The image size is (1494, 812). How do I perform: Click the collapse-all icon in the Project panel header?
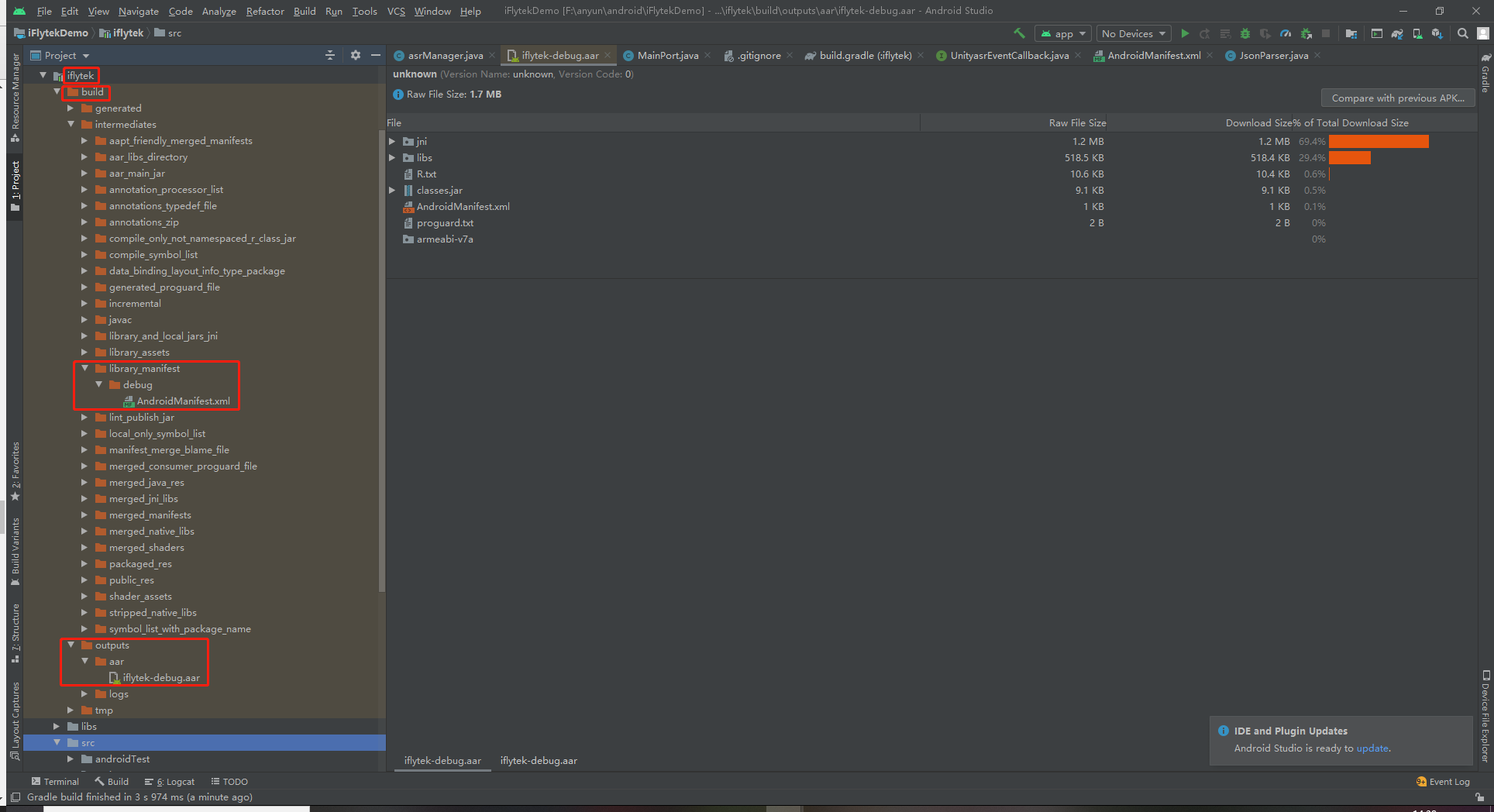pos(330,55)
